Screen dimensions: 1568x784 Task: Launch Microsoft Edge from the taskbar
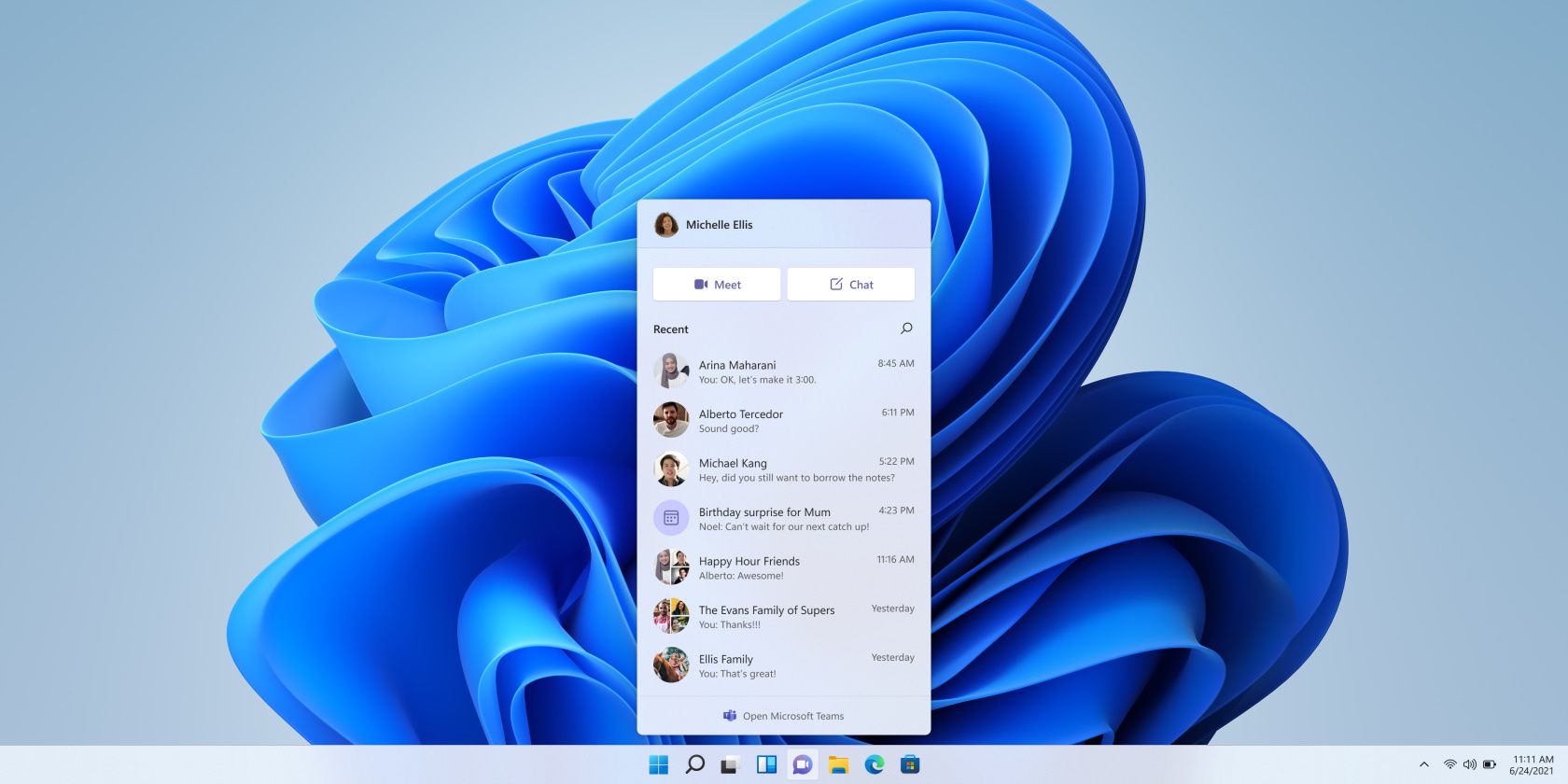click(875, 765)
